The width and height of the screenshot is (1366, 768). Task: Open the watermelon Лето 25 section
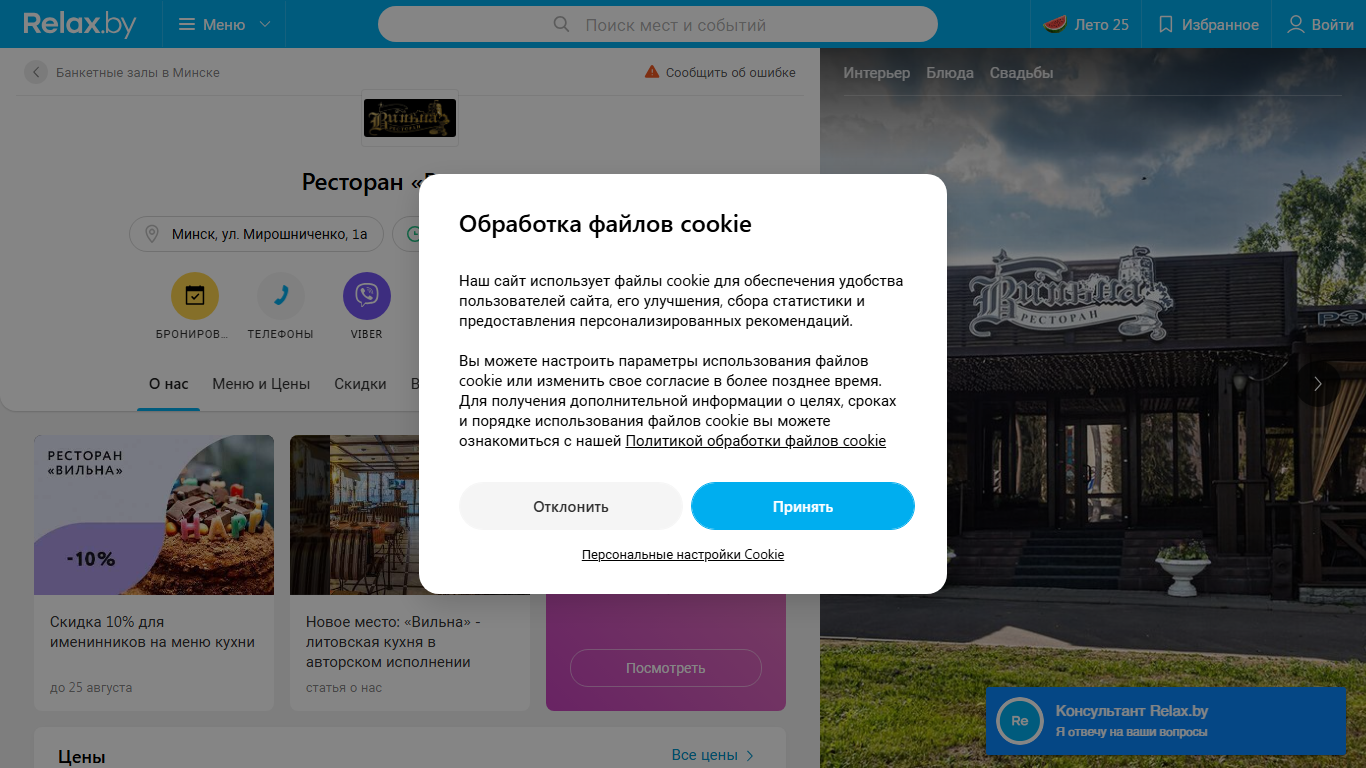point(1086,24)
